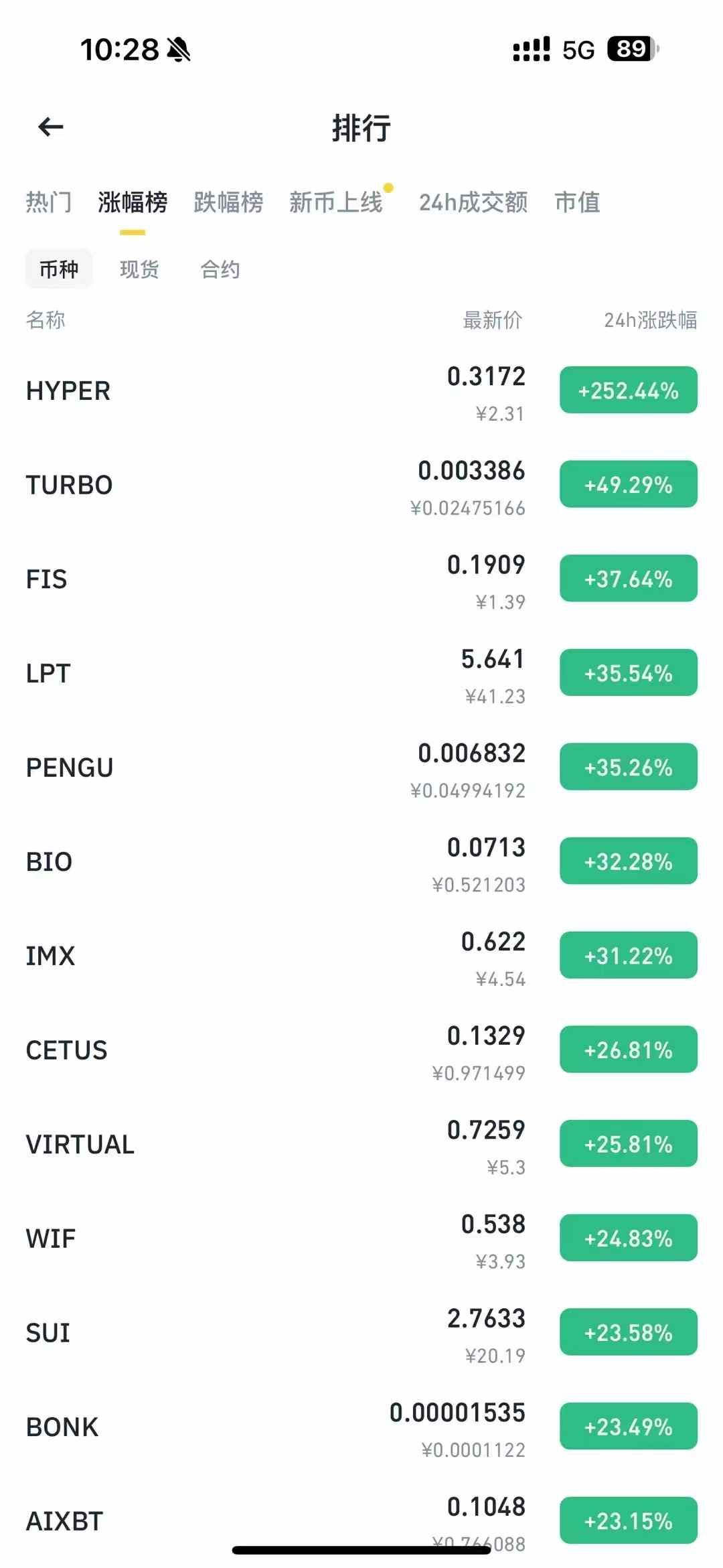The width and height of the screenshot is (723, 1568).
Task: Tap the back arrow icon
Action: coord(51,127)
